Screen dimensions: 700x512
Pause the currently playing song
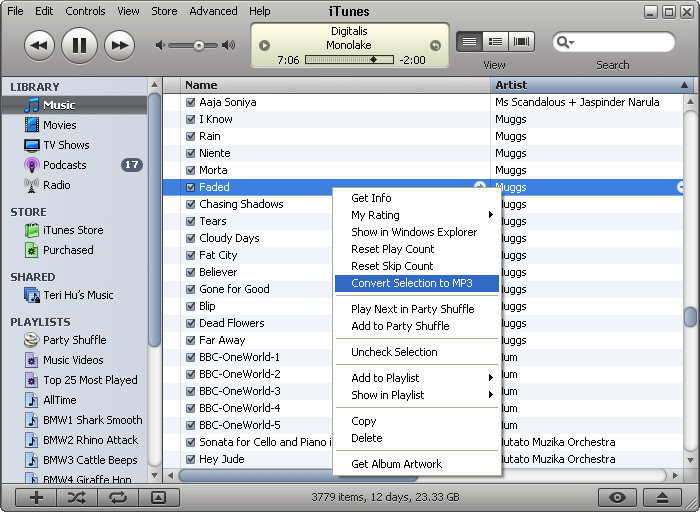coord(79,45)
